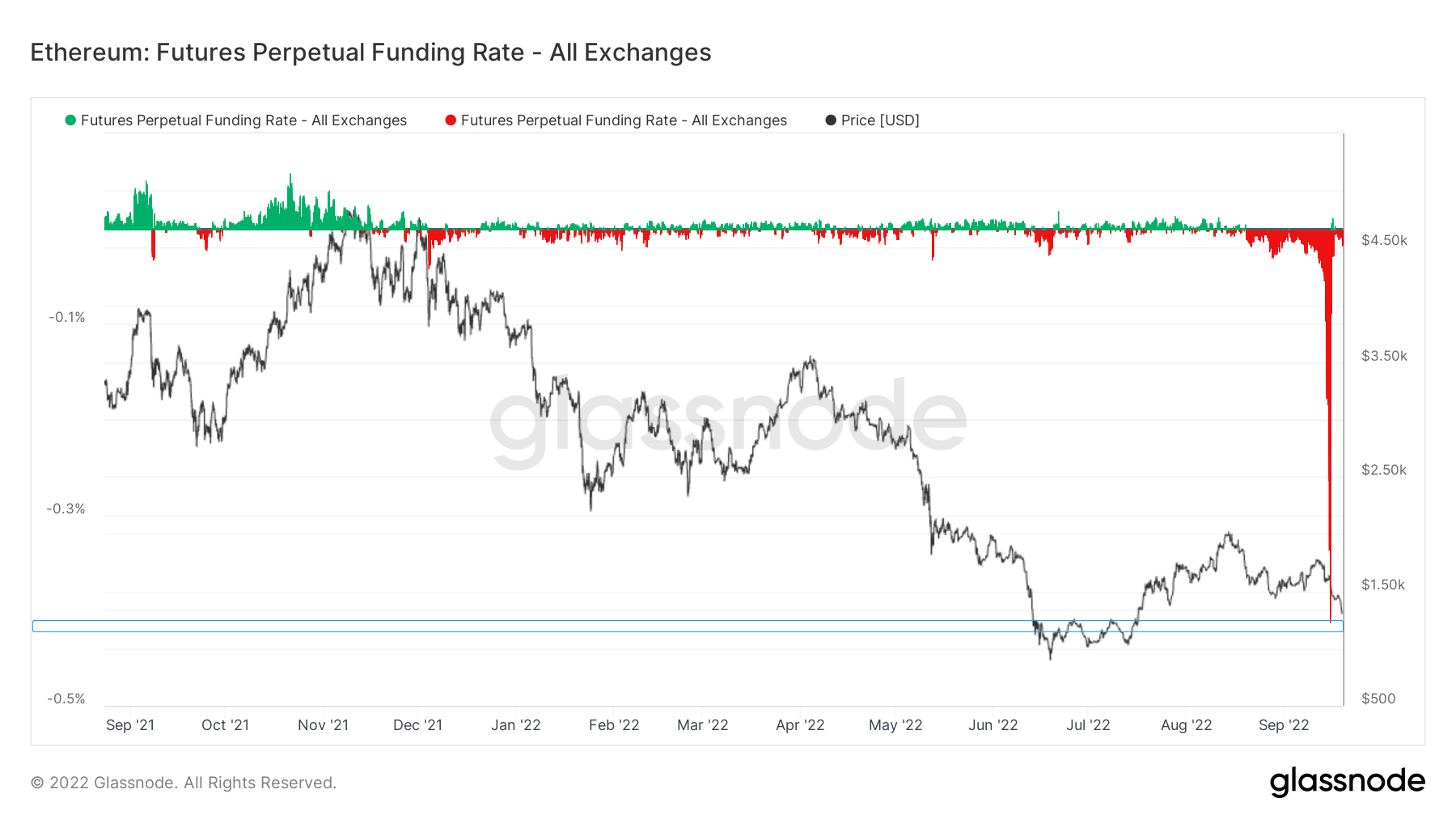Click the Glassnode copyright notice text

click(184, 783)
